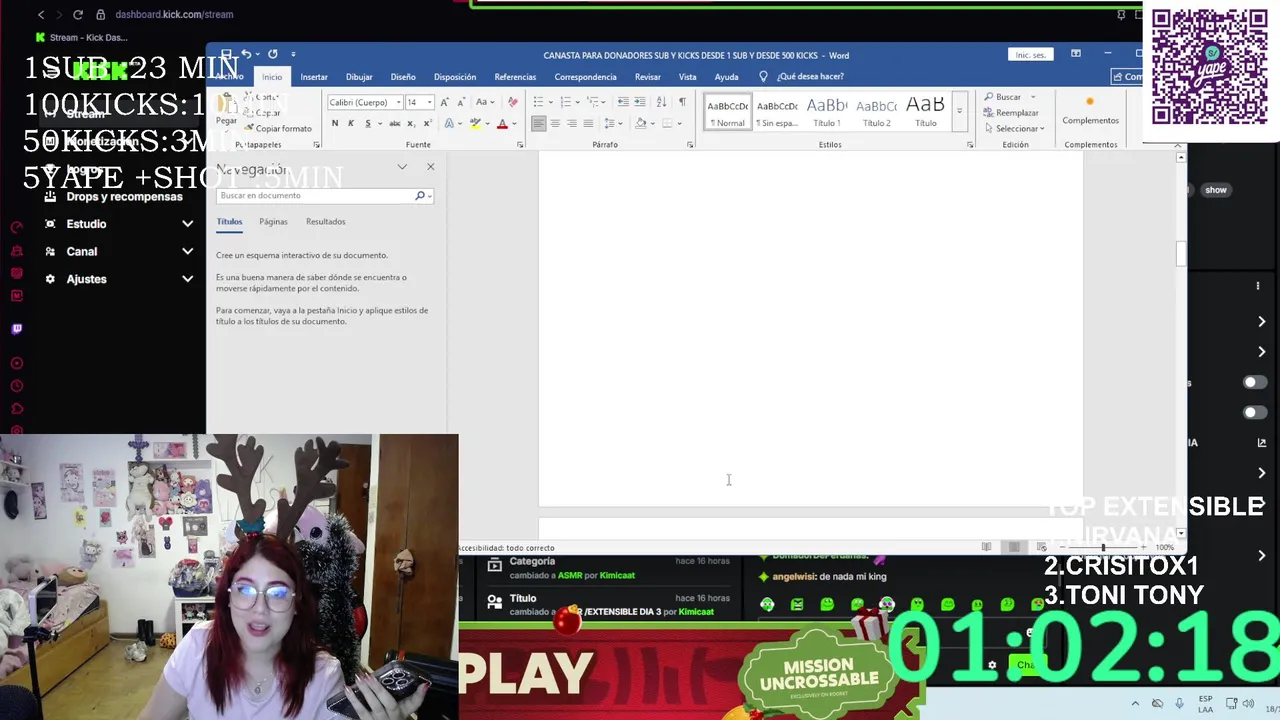
Task: Open the Dibujar ribbon tab
Action: coord(359,77)
